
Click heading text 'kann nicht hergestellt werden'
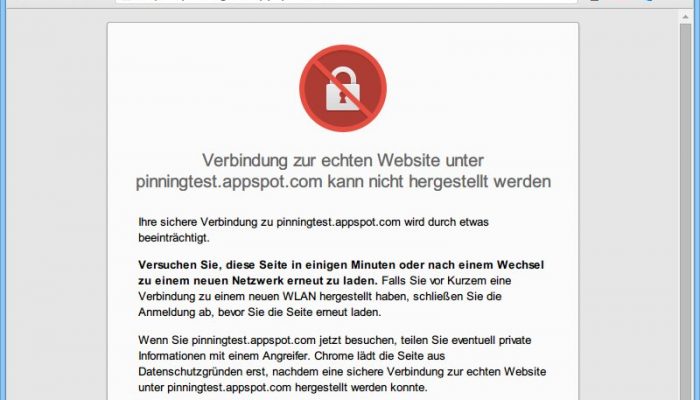[439, 181]
